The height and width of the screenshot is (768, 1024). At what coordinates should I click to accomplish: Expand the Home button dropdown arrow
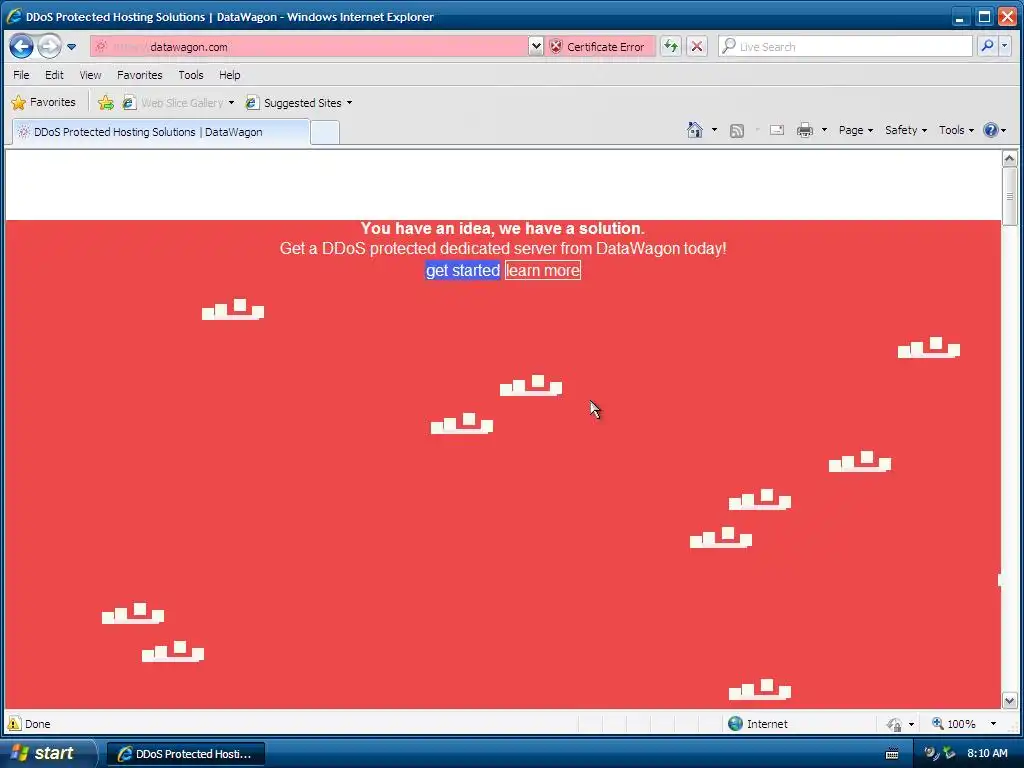click(x=714, y=130)
